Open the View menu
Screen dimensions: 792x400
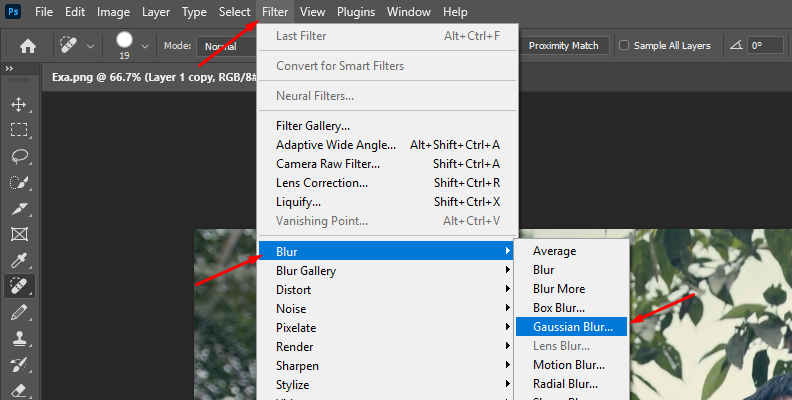click(x=313, y=12)
